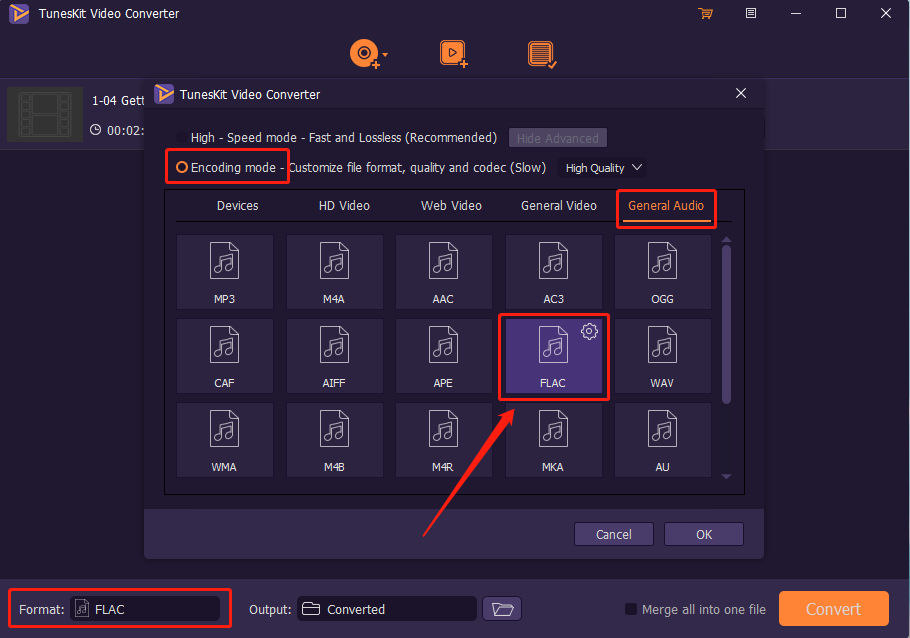Close the format selection dialog

[x=741, y=93]
